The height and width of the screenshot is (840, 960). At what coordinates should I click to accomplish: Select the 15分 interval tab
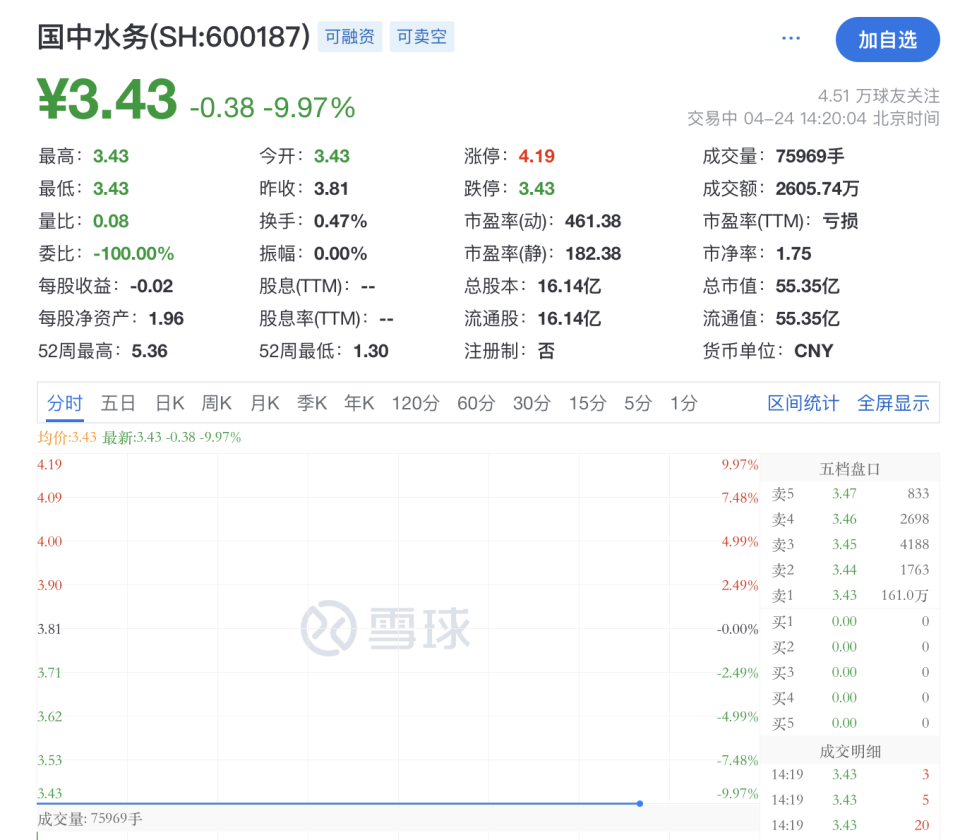tap(588, 403)
